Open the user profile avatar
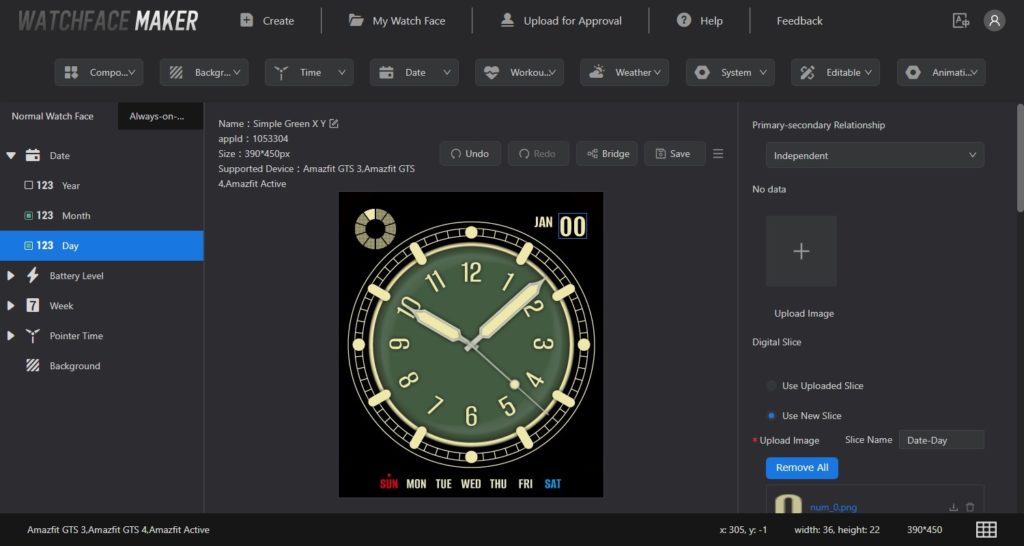 pyautogui.click(x=994, y=20)
